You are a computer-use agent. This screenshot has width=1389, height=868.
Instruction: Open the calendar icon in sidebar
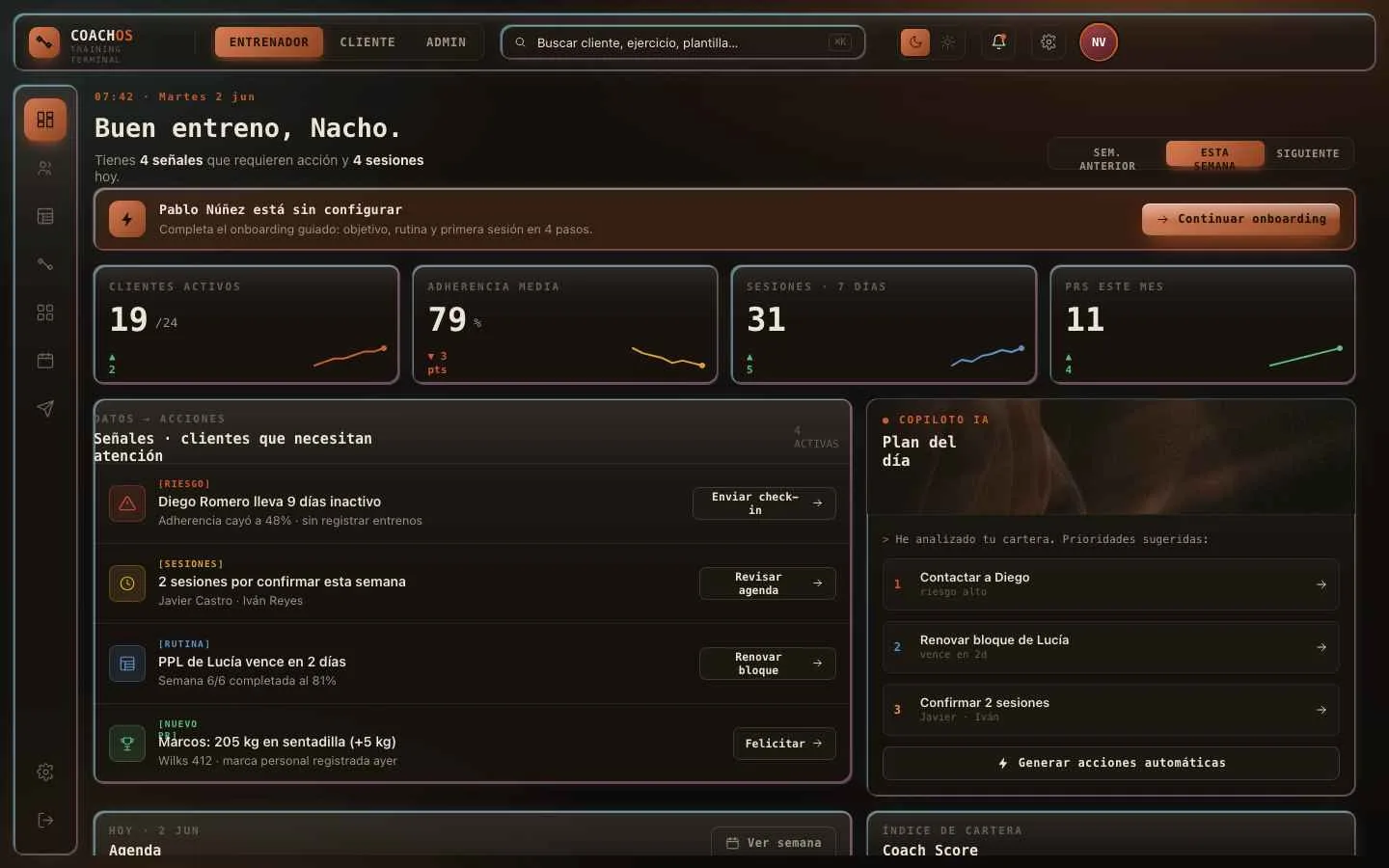tap(45, 361)
